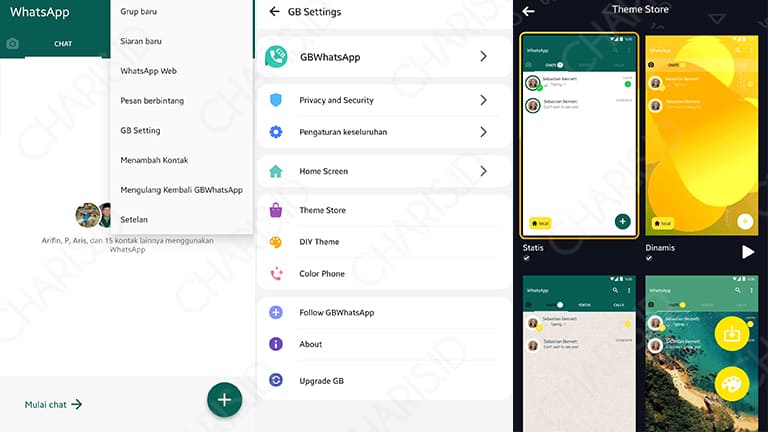Open the GBWhatsApp settings entry
Viewport: 768px width, 432px height.
[x=384, y=57]
